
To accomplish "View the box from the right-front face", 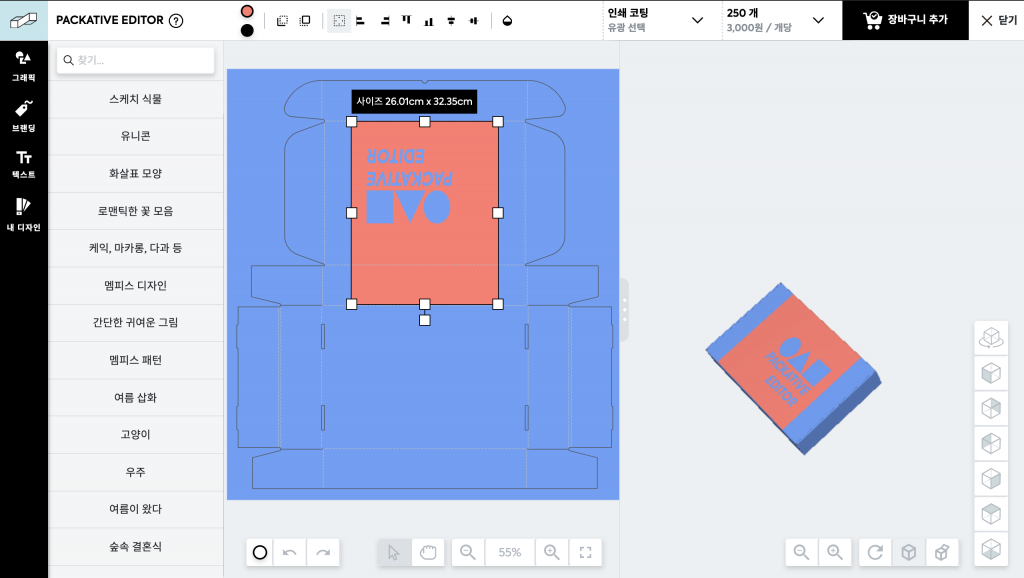I will click(x=991, y=479).
